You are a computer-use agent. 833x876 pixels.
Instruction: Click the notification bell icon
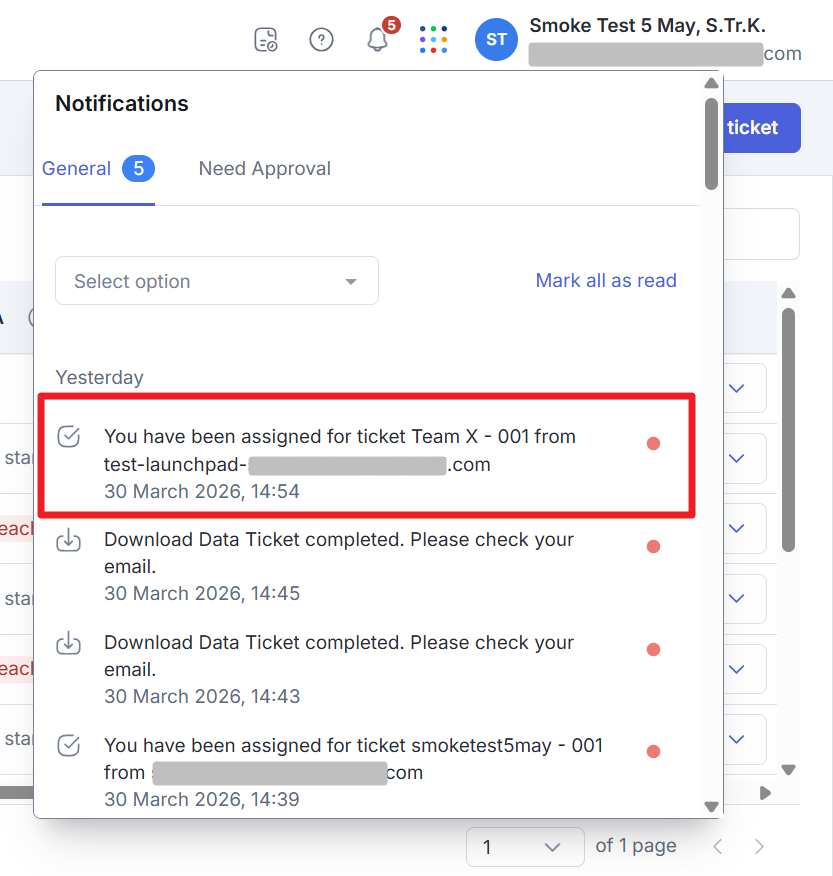[377, 40]
